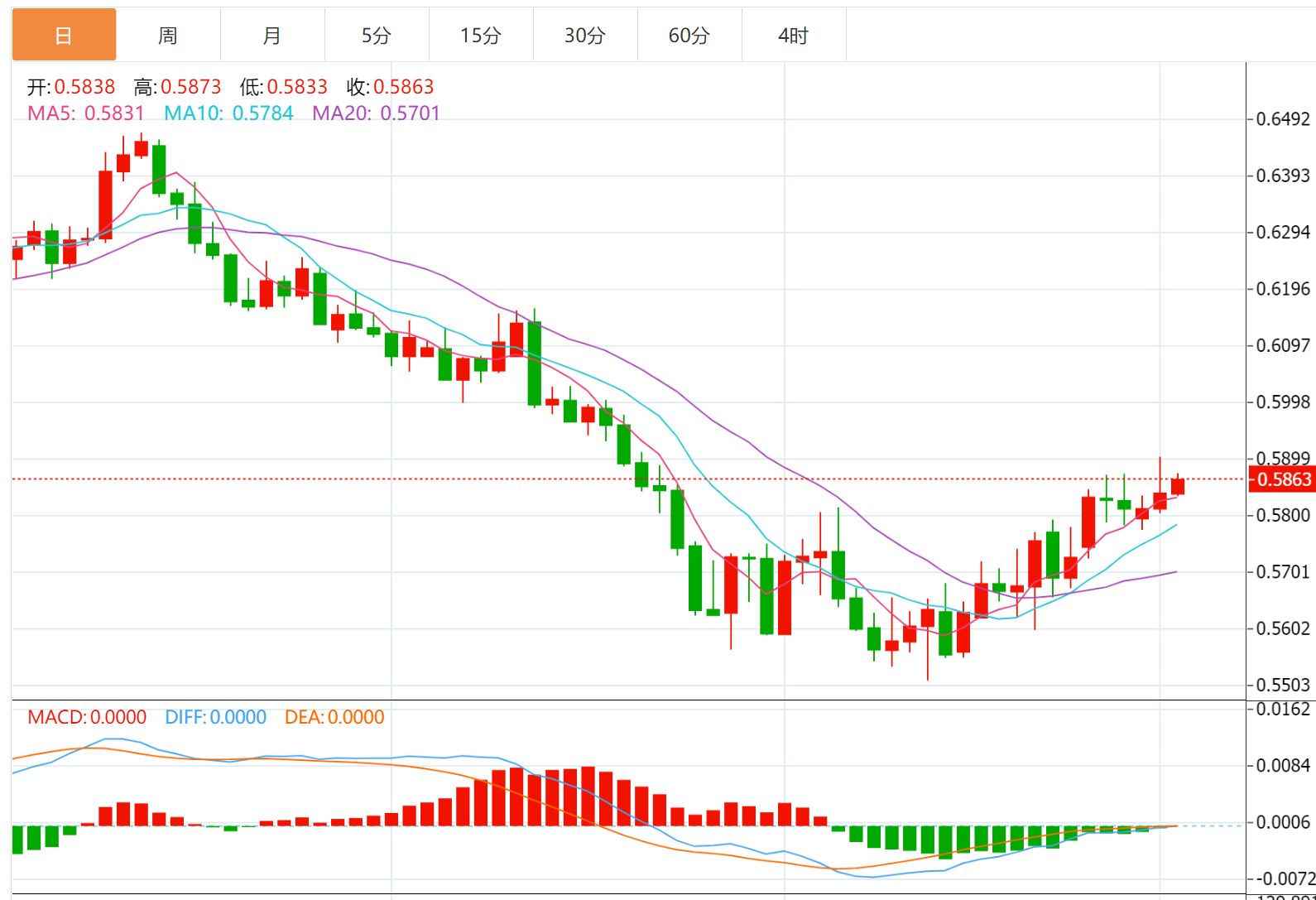Click the 开: 0.5838 open value
This screenshot has width=1316, height=900.
[71, 87]
